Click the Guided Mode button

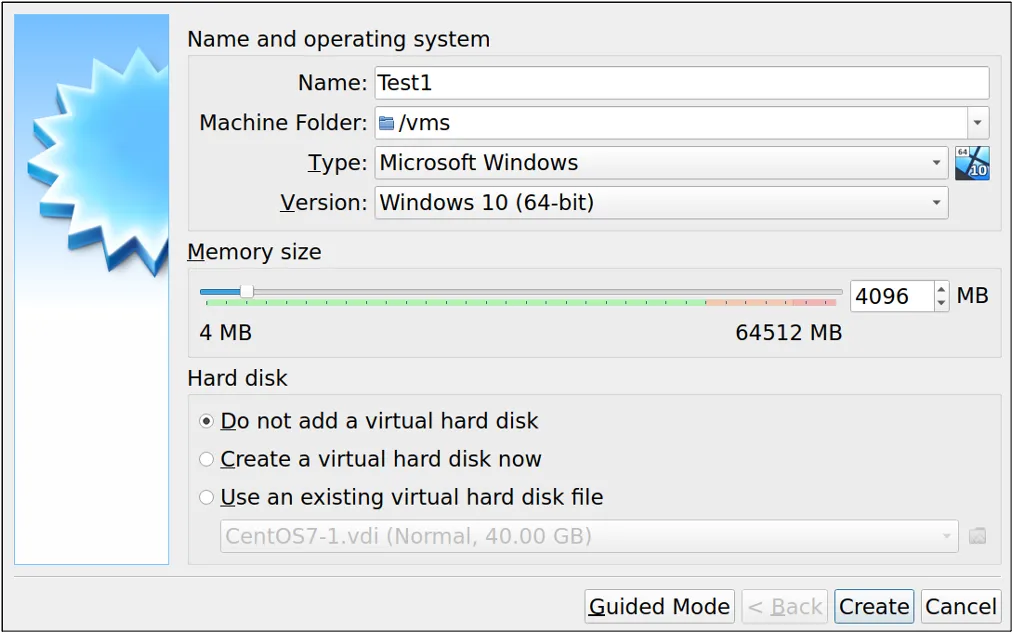click(x=658, y=606)
